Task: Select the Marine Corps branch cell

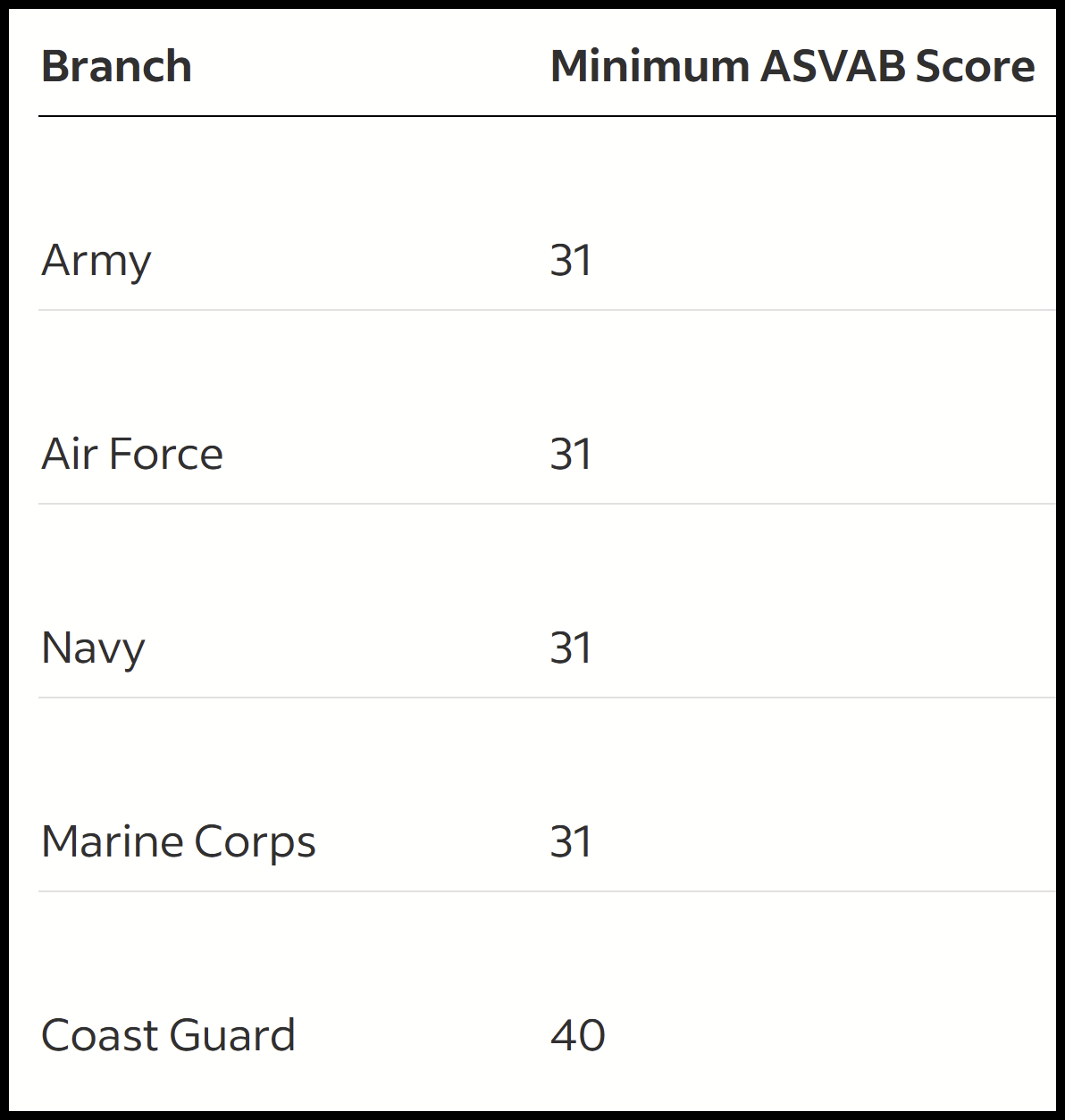Action: (x=179, y=842)
